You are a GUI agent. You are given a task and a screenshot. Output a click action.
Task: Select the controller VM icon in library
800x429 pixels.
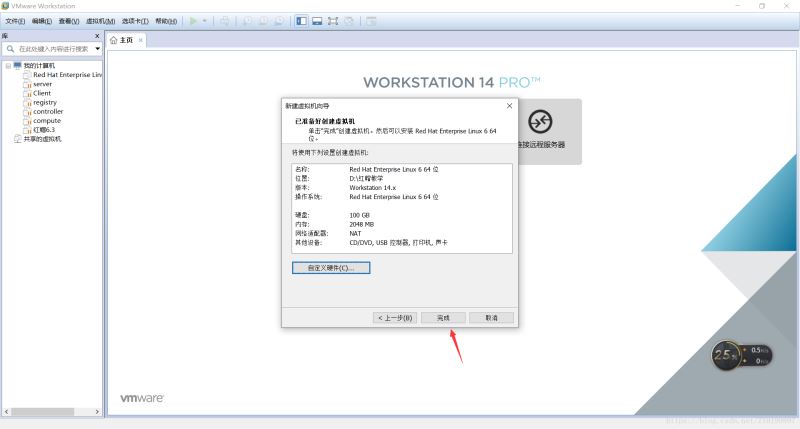(x=27, y=111)
